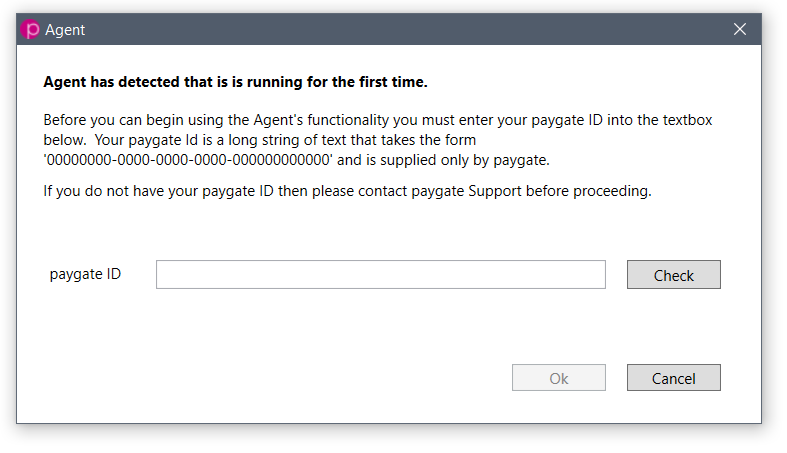Screen dimensions: 787x453
Task: Focus the paygate ID text box
Action: click(x=380, y=274)
